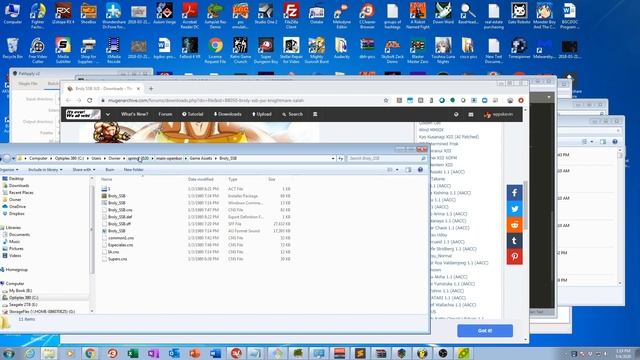Click the Windows Start button
The height and width of the screenshot is (360, 640).
[x=8, y=353]
